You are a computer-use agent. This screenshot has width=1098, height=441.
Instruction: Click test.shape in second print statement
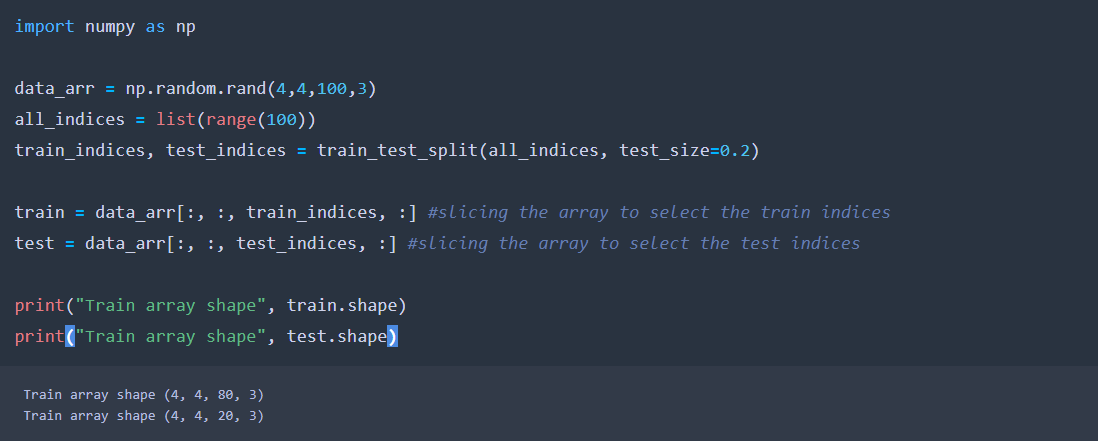point(337,337)
